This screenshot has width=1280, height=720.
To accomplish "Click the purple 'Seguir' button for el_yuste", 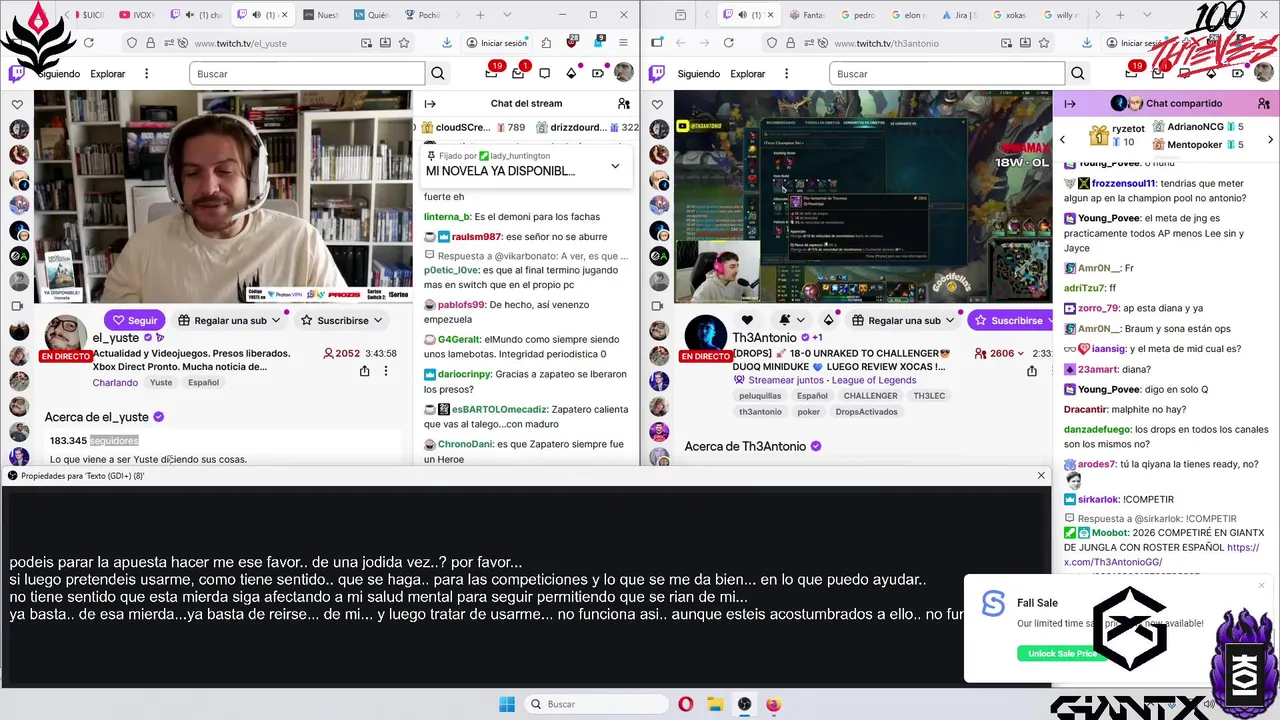I will [x=135, y=320].
